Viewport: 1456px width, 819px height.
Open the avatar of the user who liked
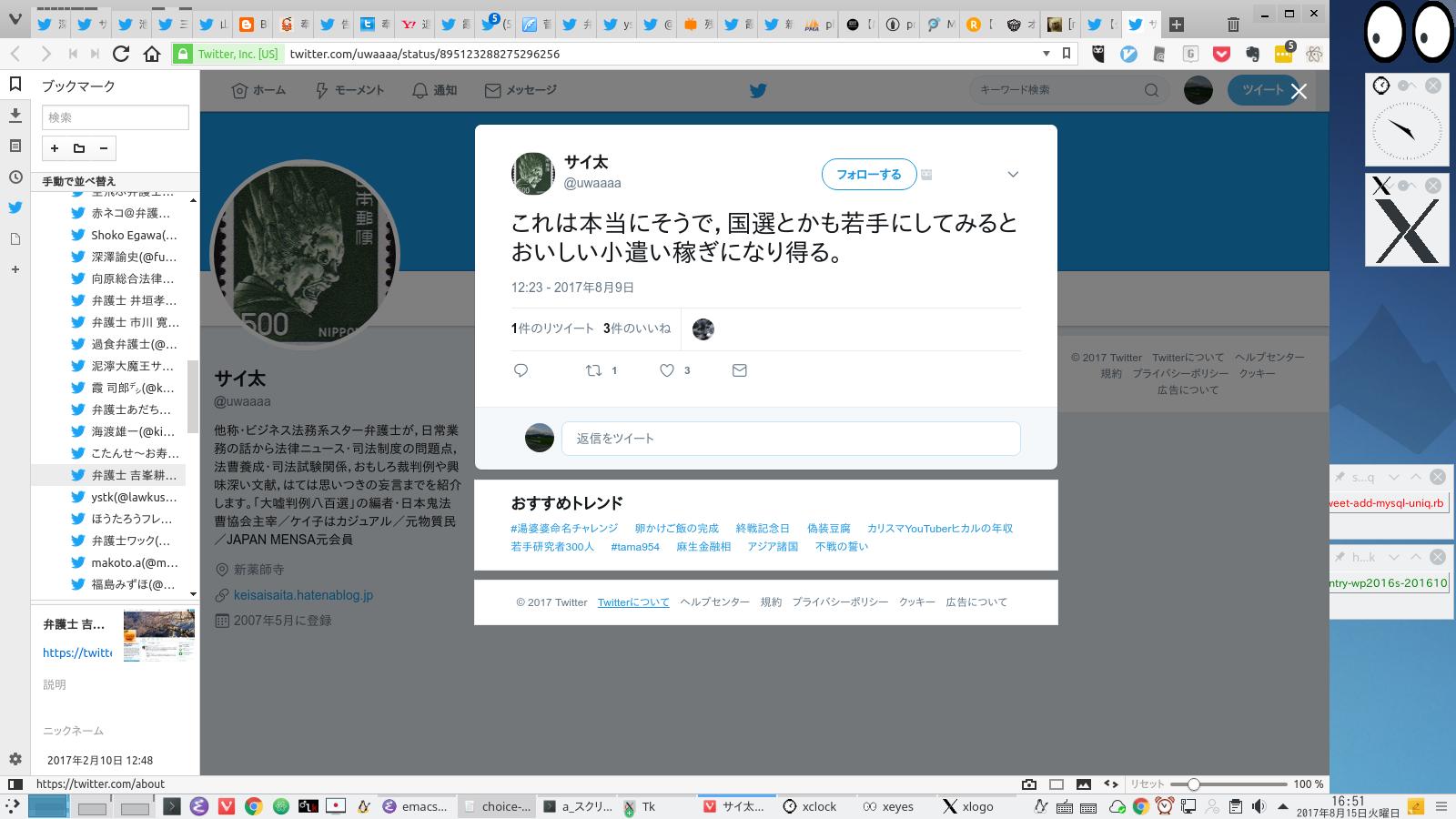[x=703, y=329]
